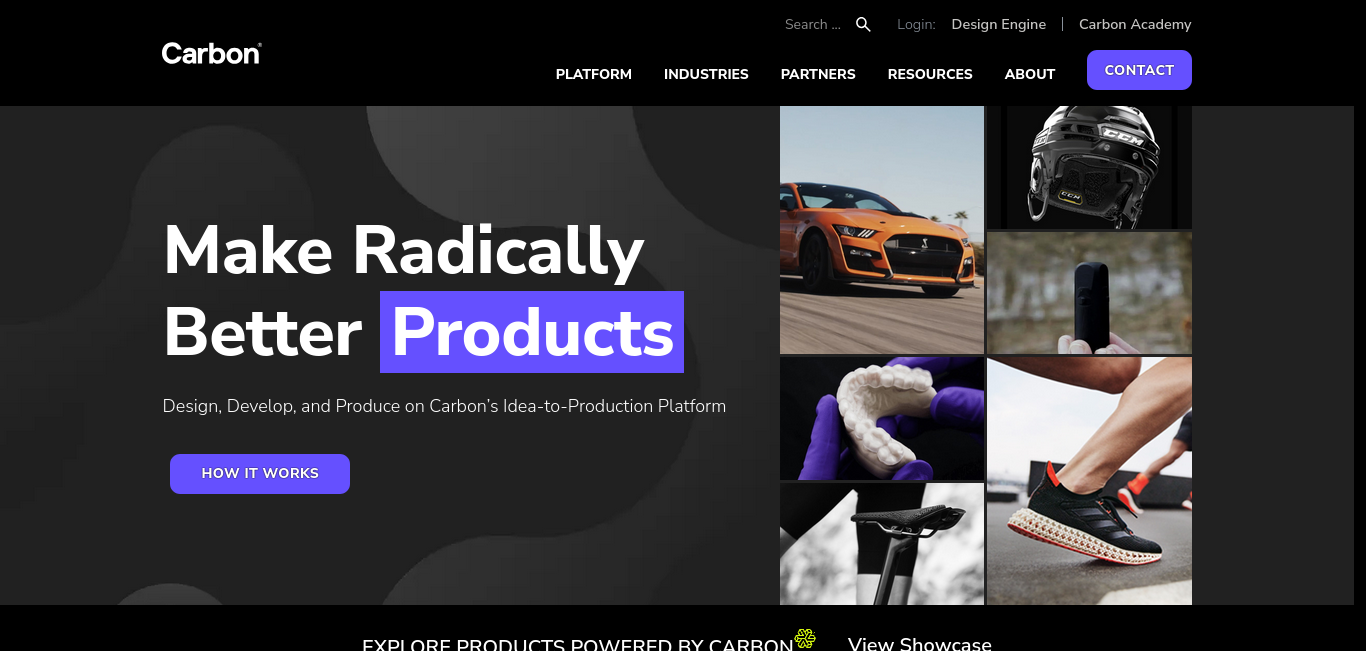Open the PLATFORM menu
Screen dimensions: 1366x651
point(594,74)
